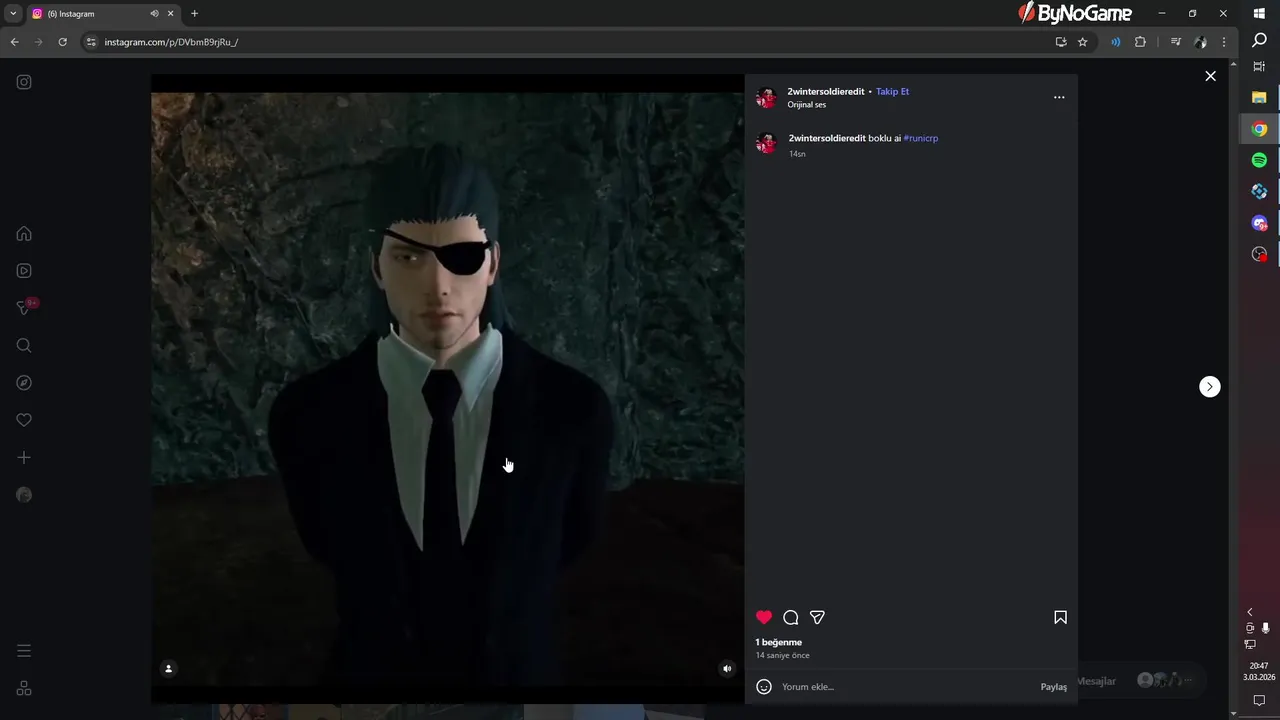Click the microphone icon in system tray

(1266, 628)
